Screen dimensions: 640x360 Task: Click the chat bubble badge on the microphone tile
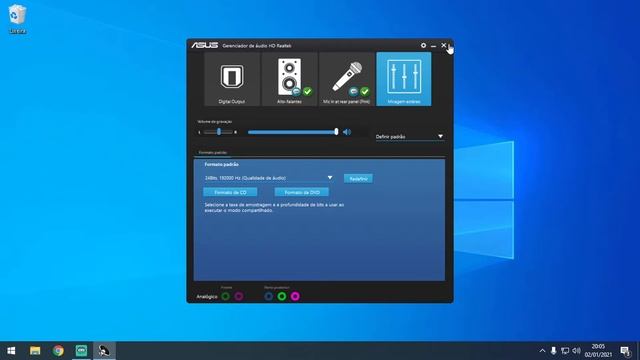click(x=354, y=91)
